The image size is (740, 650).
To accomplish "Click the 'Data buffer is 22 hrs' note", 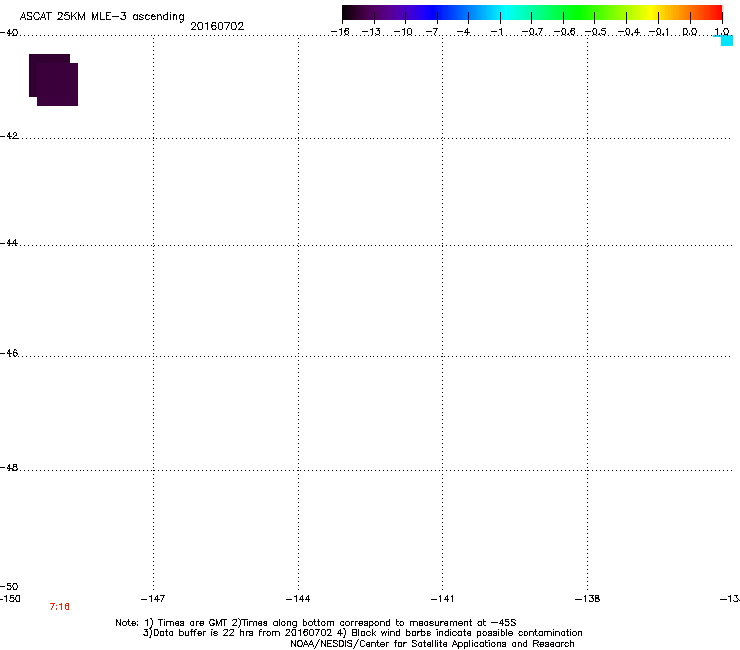I will coord(362,633).
